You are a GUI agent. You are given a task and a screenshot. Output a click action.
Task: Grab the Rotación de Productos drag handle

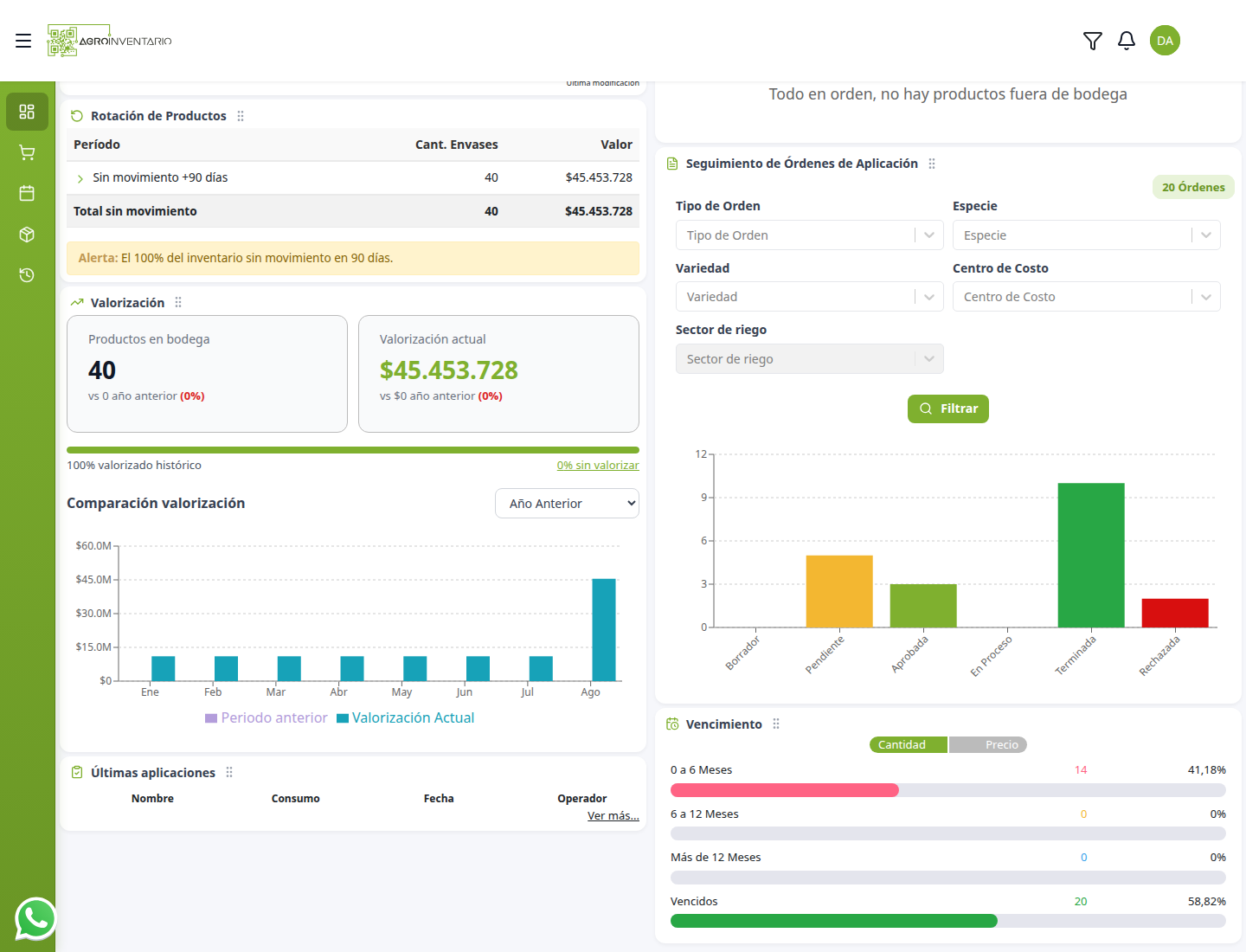(x=241, y=116)
